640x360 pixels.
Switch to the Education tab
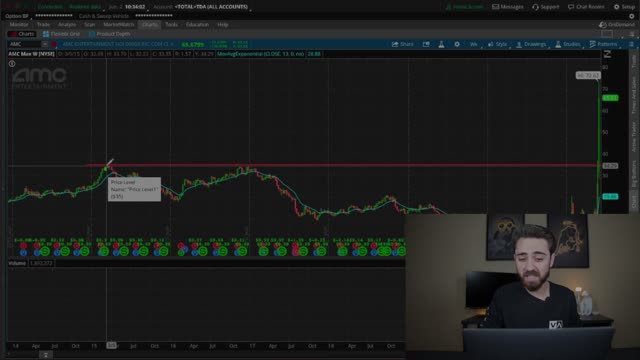[x=197, y=24]
